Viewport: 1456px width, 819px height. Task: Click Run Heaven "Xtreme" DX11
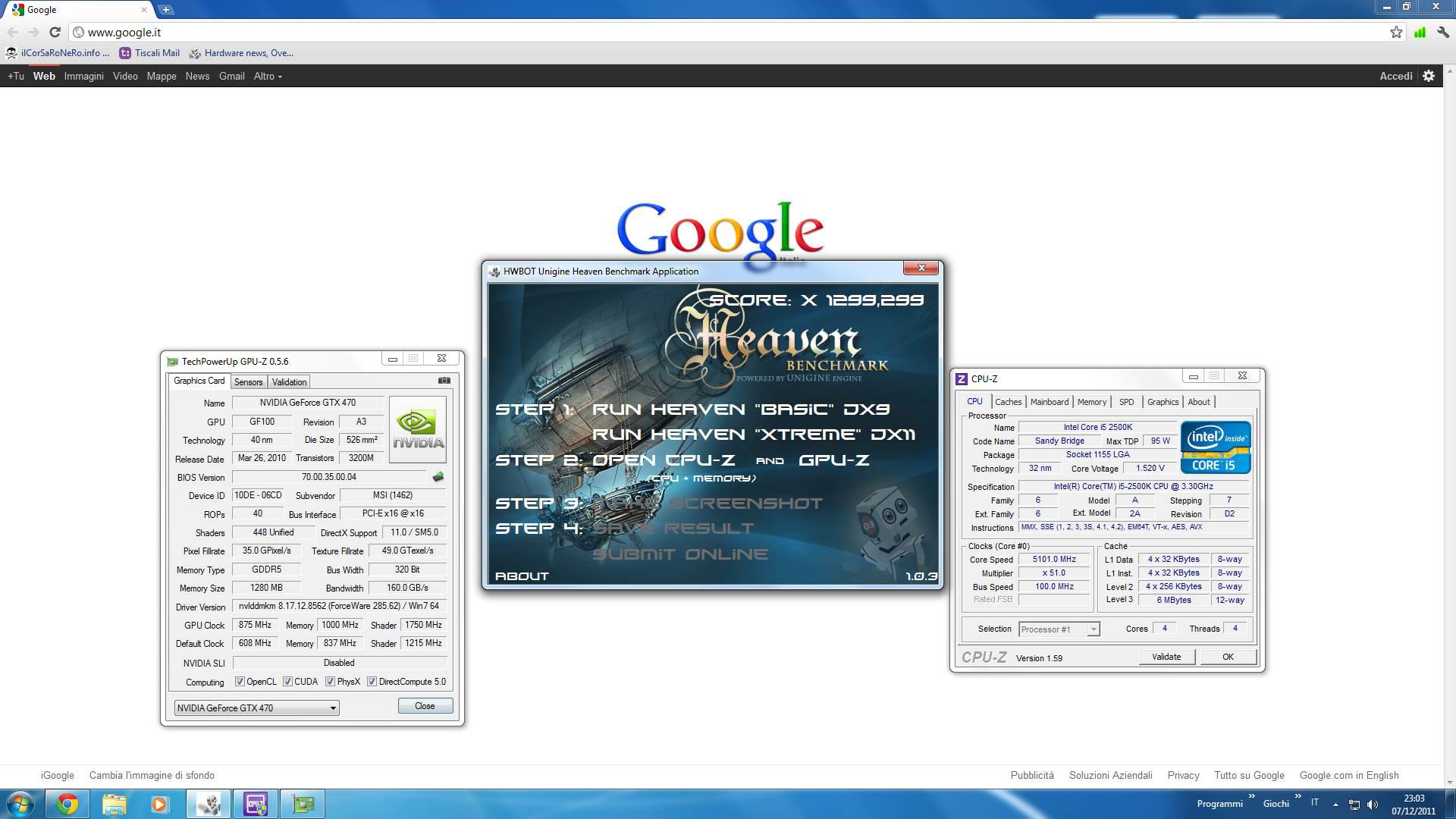753,435
